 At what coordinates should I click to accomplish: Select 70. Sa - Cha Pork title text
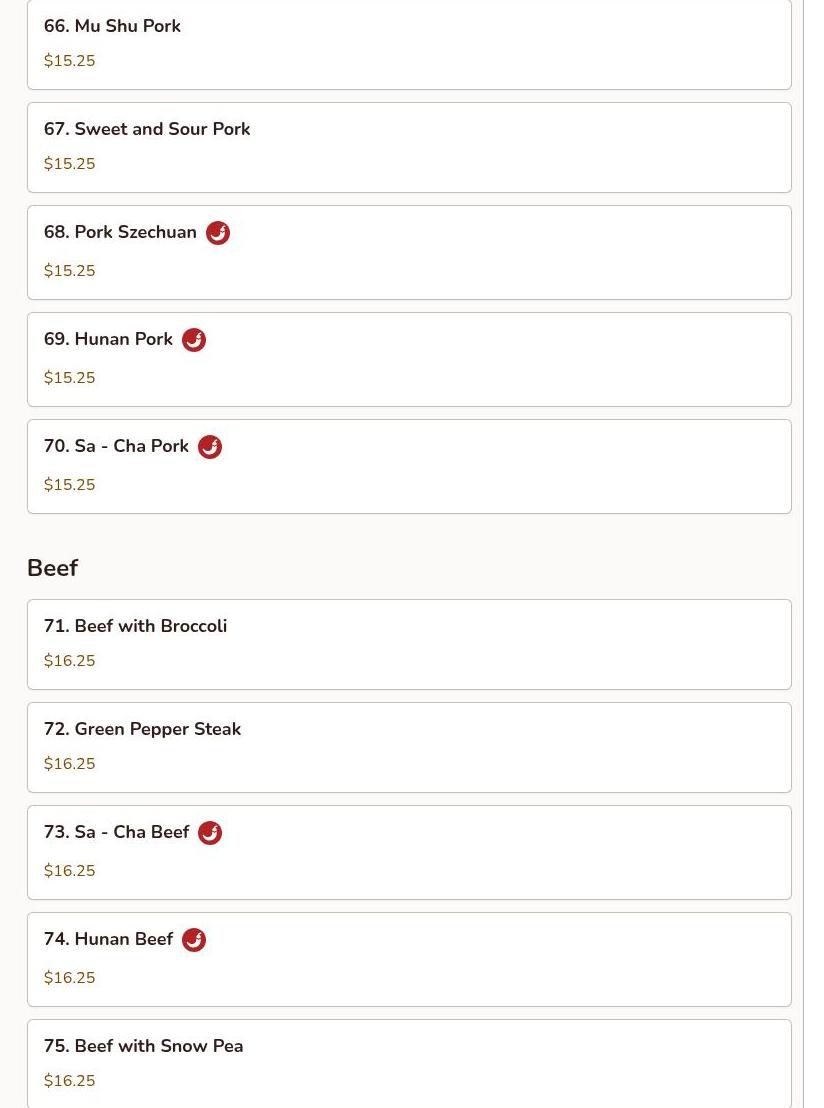[116, 446]
